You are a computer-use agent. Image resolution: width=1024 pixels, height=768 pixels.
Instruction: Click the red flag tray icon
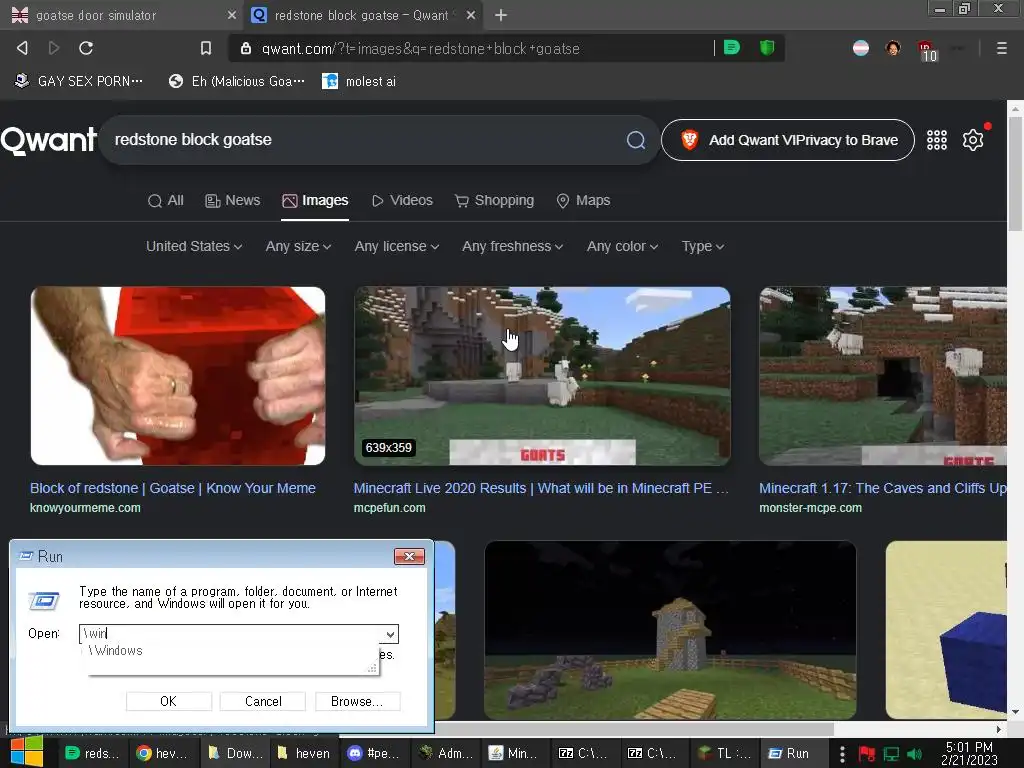pyautogui.click(x=867, y=754)
